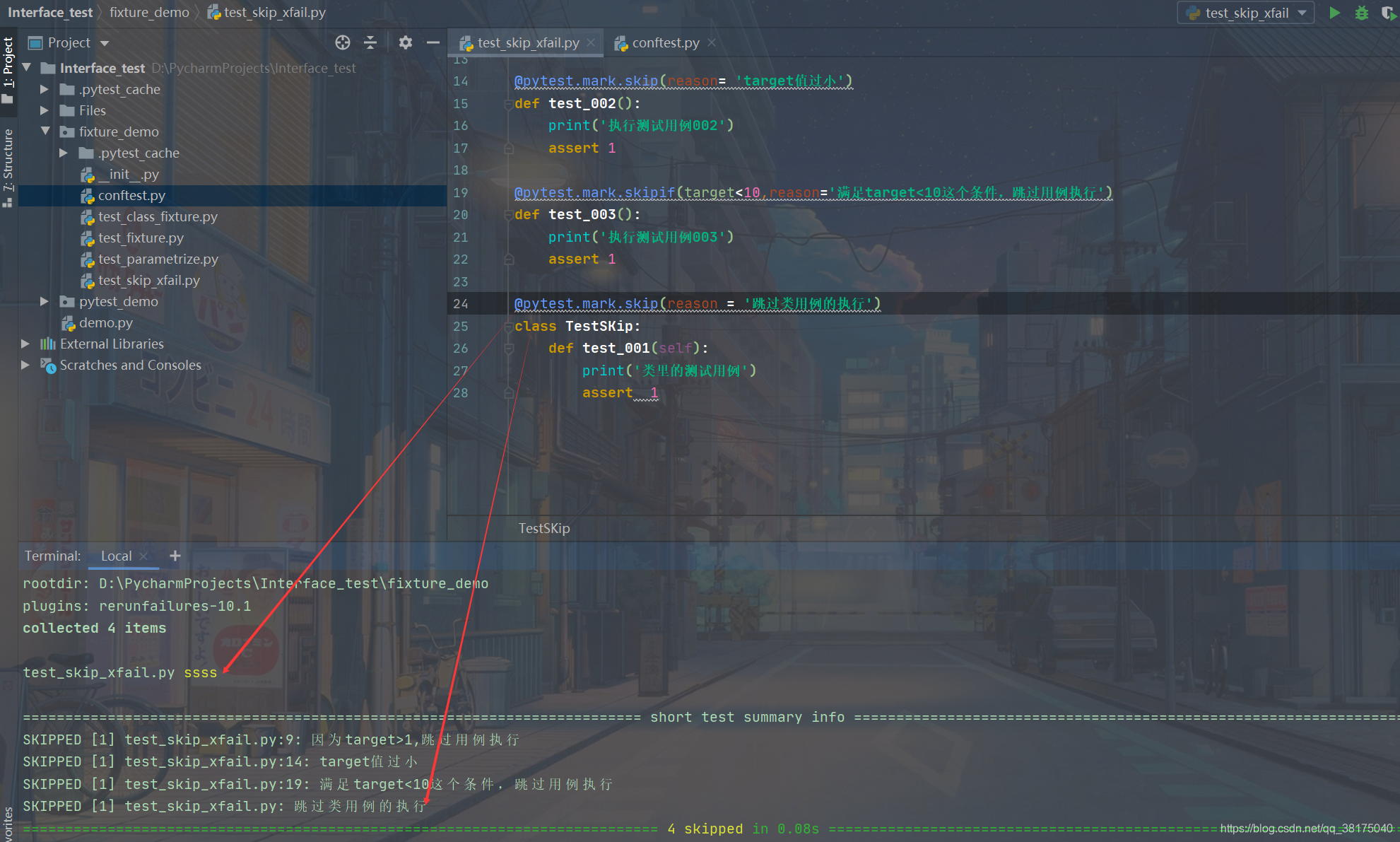Debug with the green bug icon
Screen dimensions: 1400x842
[1362, 13]
